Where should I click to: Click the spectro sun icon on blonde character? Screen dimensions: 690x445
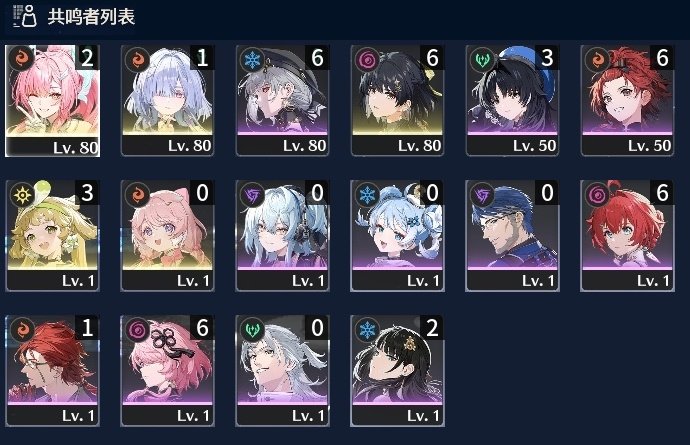click(x=23, y=195)
